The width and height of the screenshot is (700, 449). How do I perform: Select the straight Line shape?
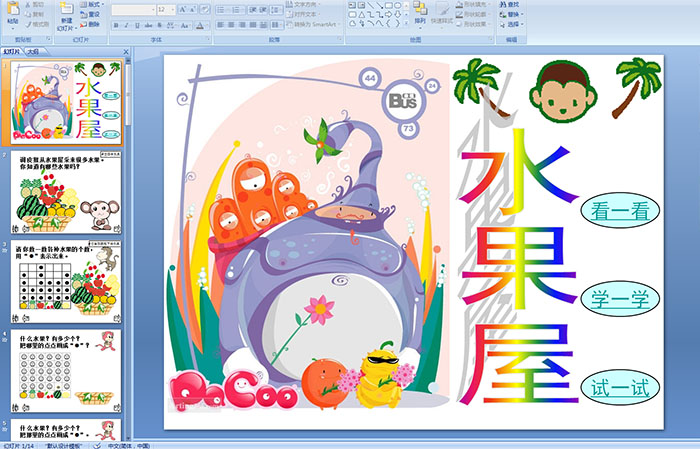(371, 5)
